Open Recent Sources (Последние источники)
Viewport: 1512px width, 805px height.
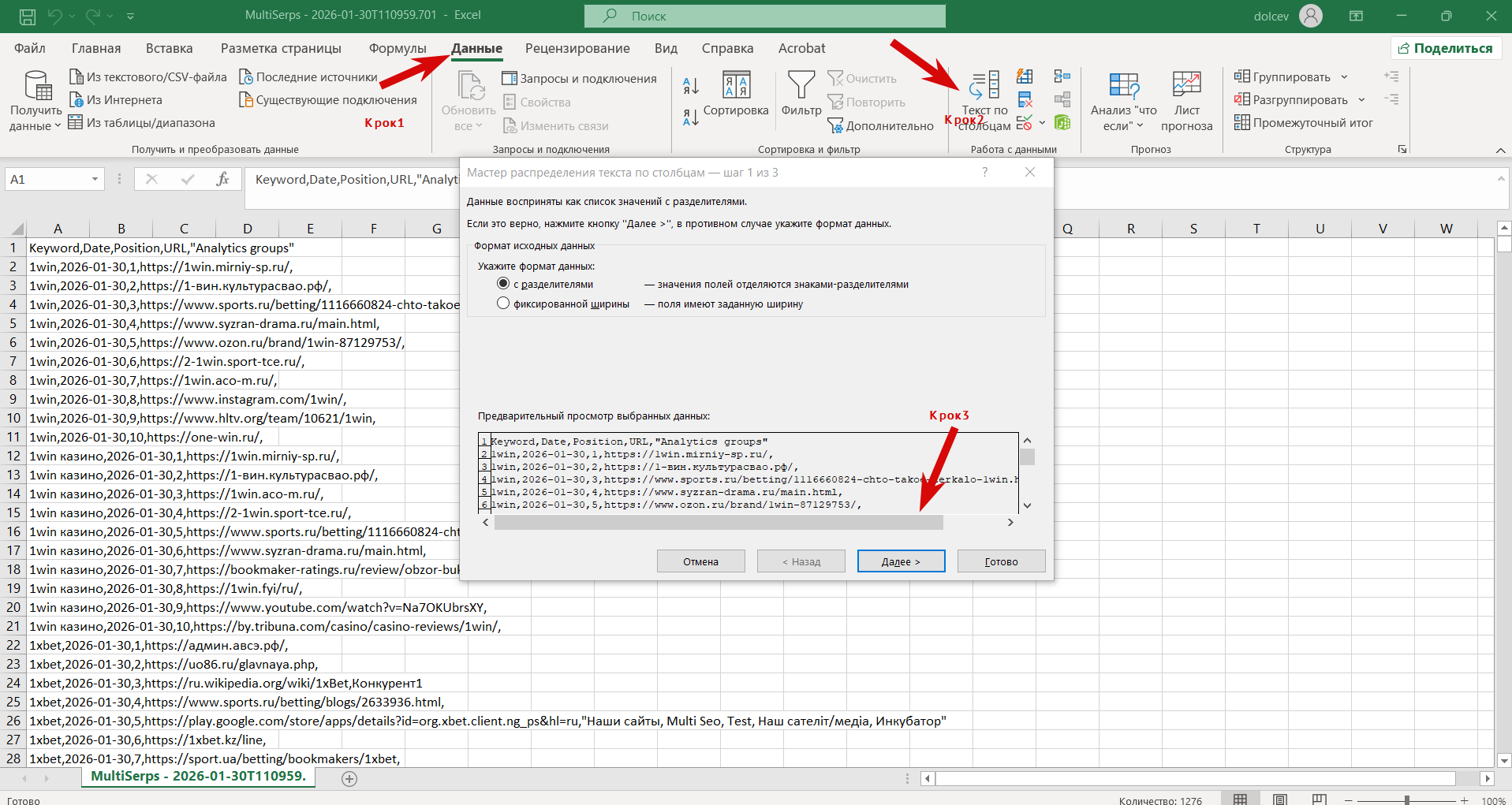(x=308, y=76)
